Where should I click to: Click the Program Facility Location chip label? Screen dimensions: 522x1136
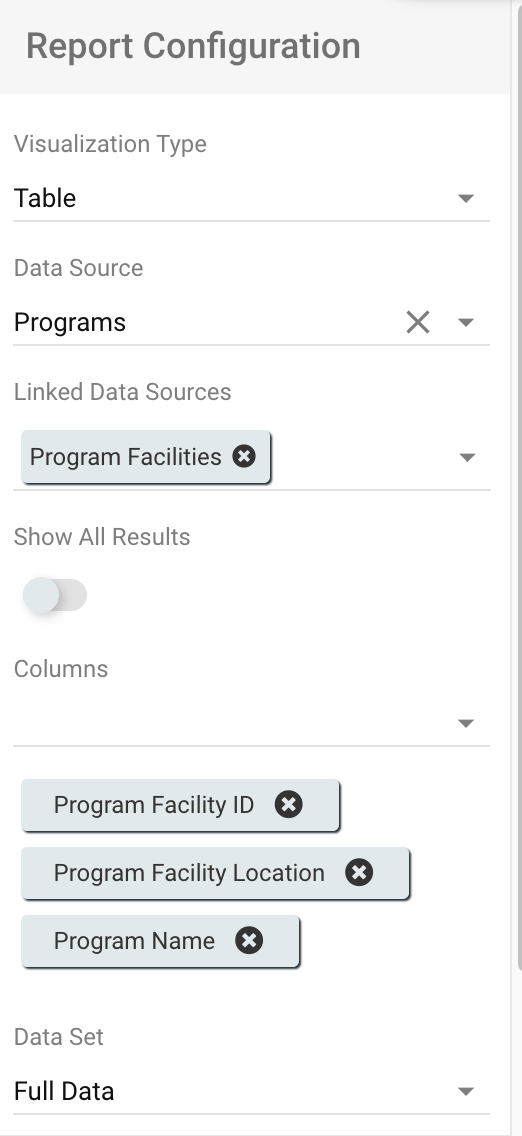coord(189,872)
